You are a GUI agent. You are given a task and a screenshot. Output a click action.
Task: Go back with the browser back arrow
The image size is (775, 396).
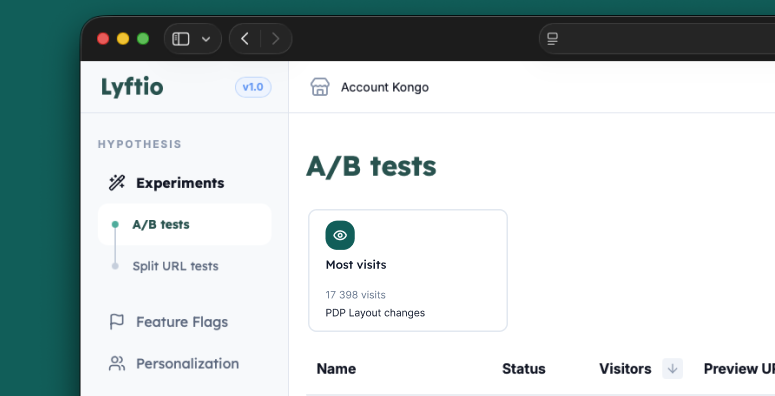click(245, 39)
